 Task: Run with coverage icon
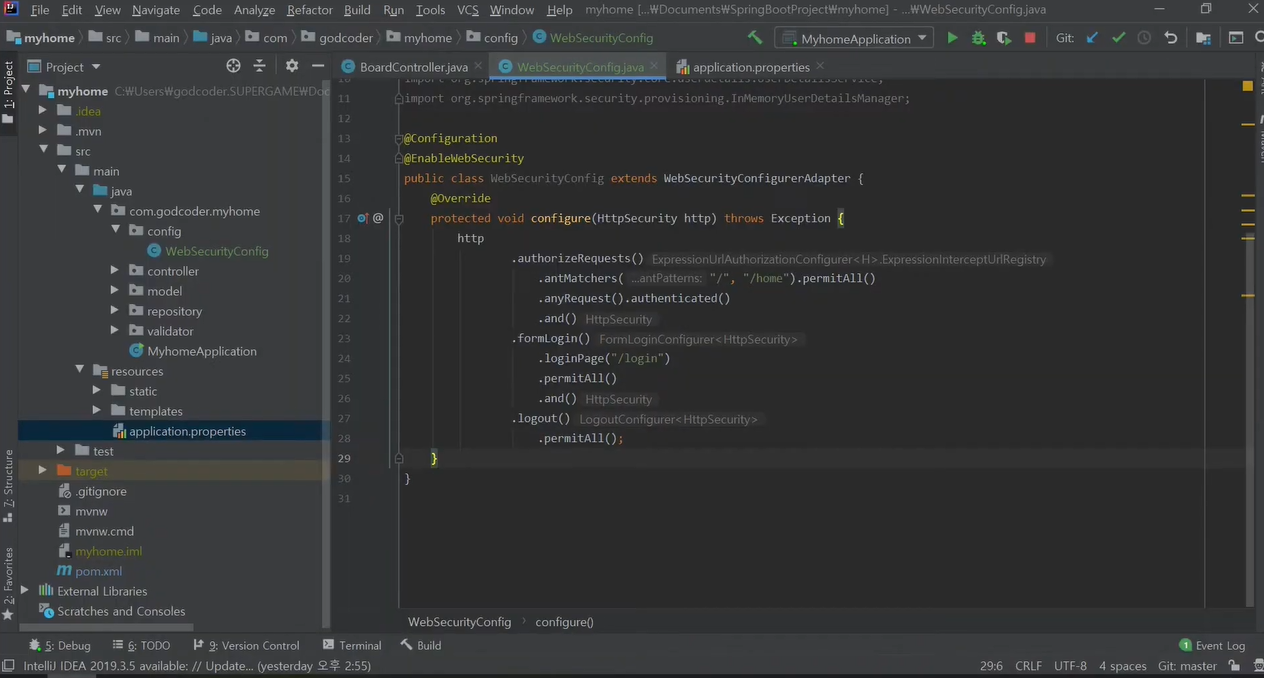click(x=1004, y=38)
